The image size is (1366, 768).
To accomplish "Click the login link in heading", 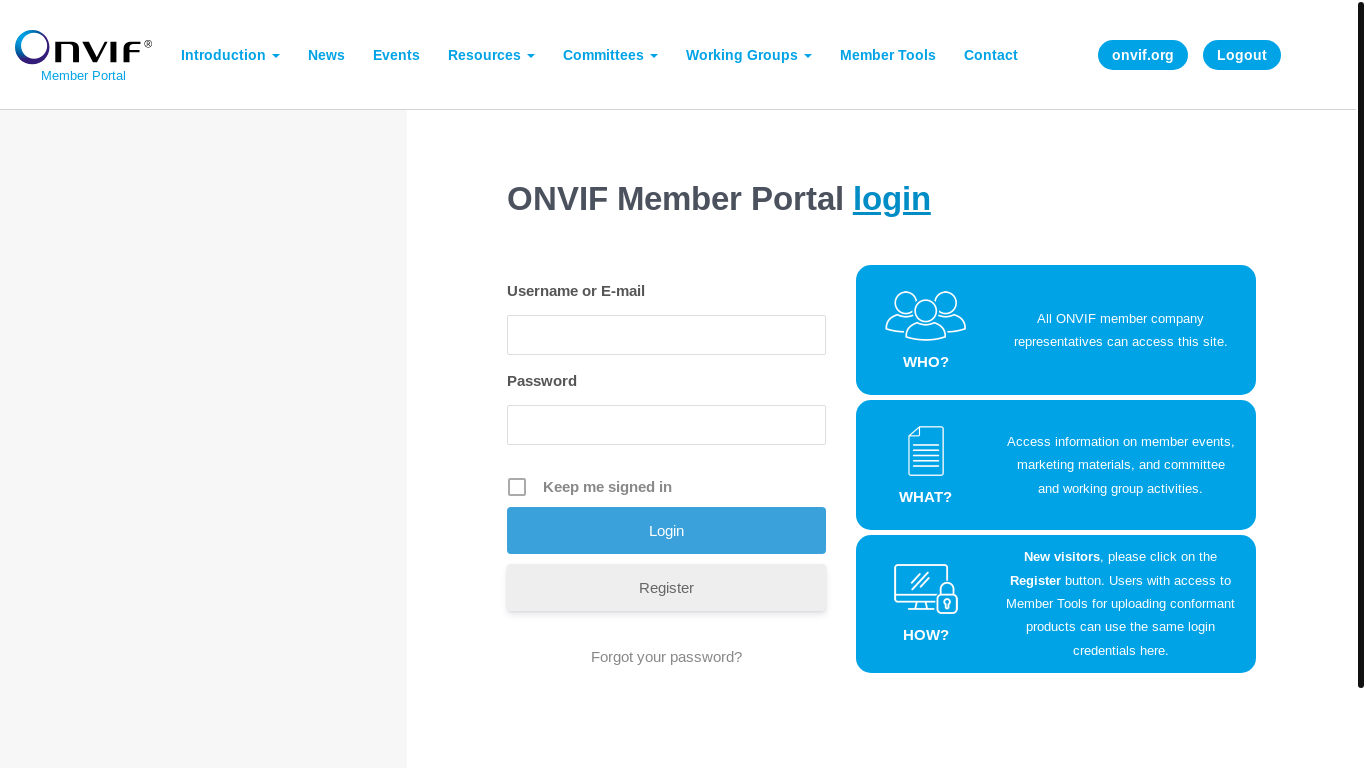I will 892,199.
